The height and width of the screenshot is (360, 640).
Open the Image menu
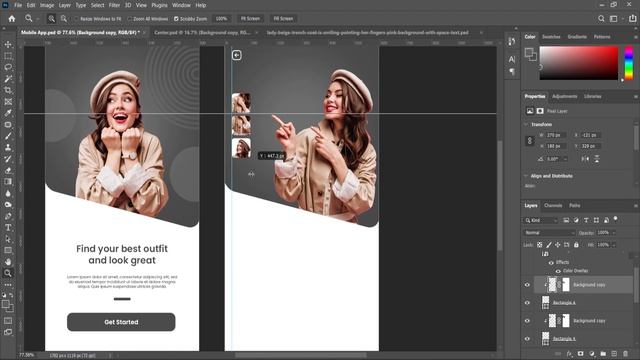(x=47, y=5)
